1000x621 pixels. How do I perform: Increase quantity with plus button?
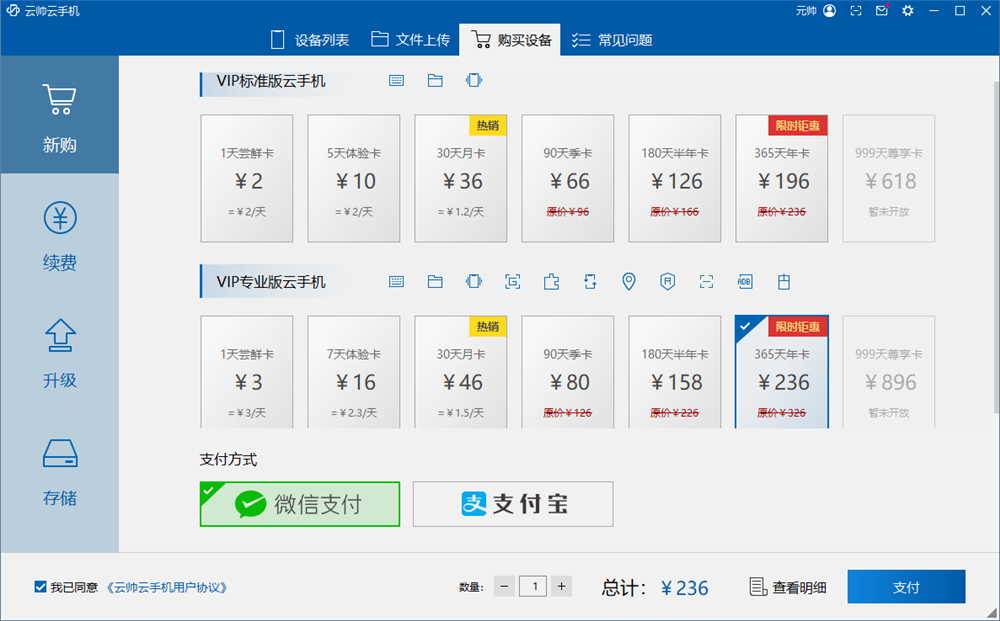(x=561, y=587)
